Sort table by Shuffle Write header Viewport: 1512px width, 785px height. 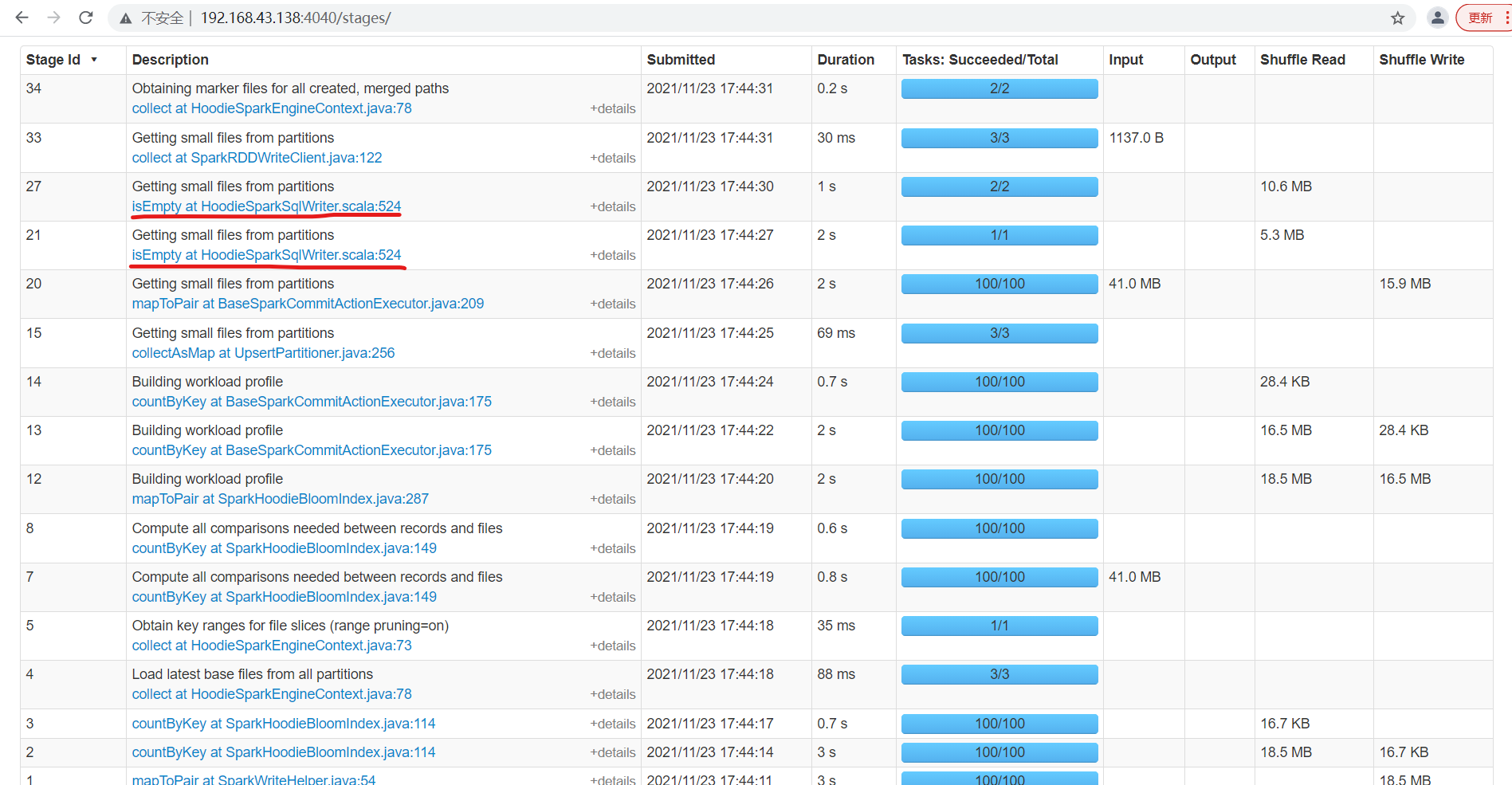point(1422,60)
